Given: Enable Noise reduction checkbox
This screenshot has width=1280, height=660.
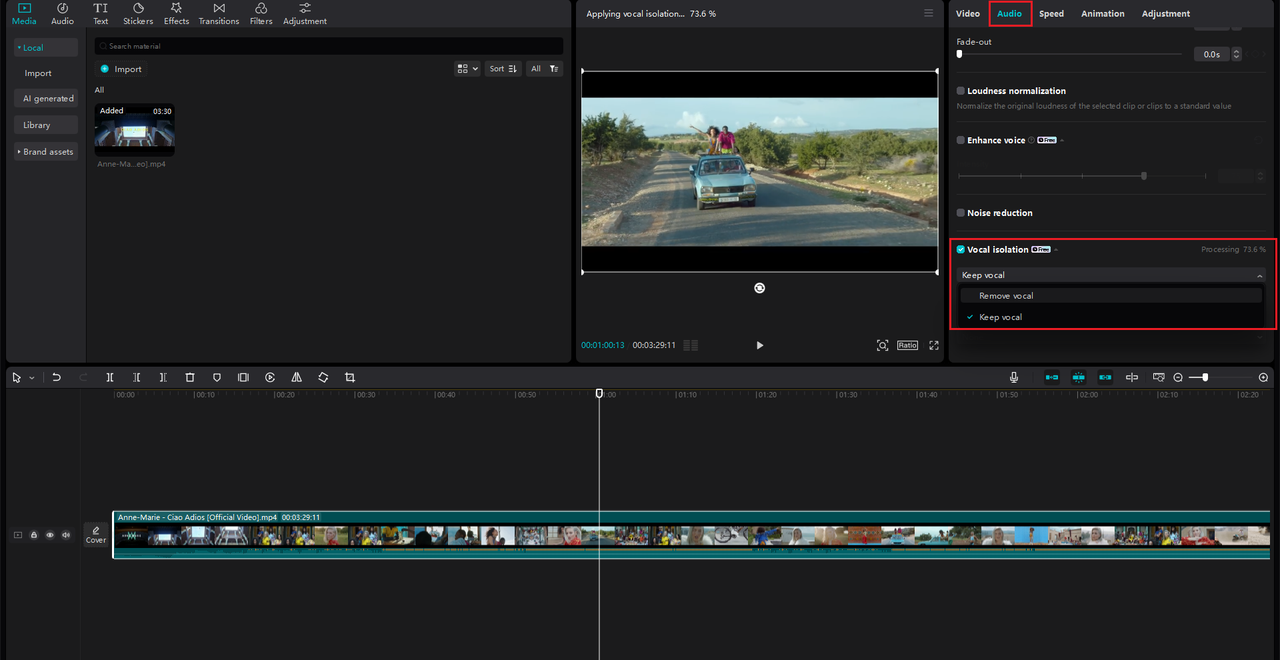Looking at the screenshot, I should point(961,213).
